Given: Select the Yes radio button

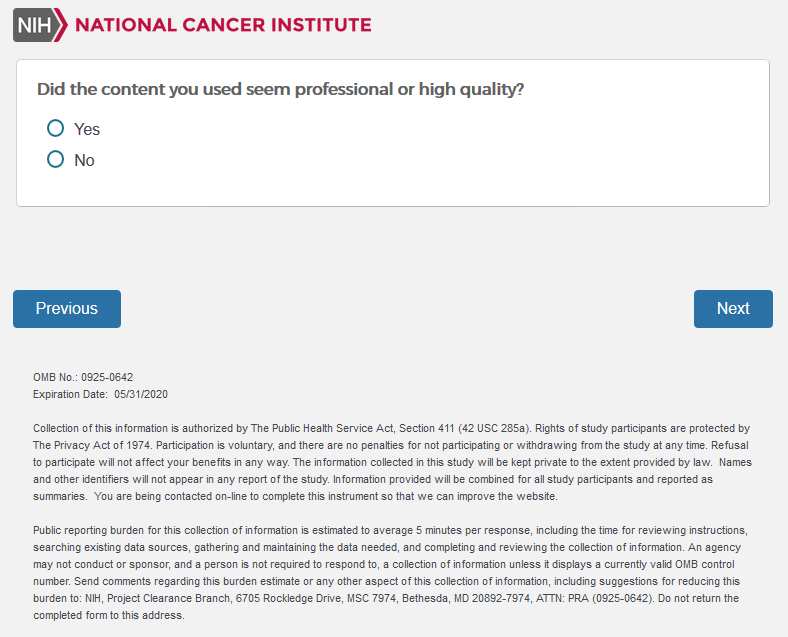Looking at the screenshot, I should pos(56,128).
